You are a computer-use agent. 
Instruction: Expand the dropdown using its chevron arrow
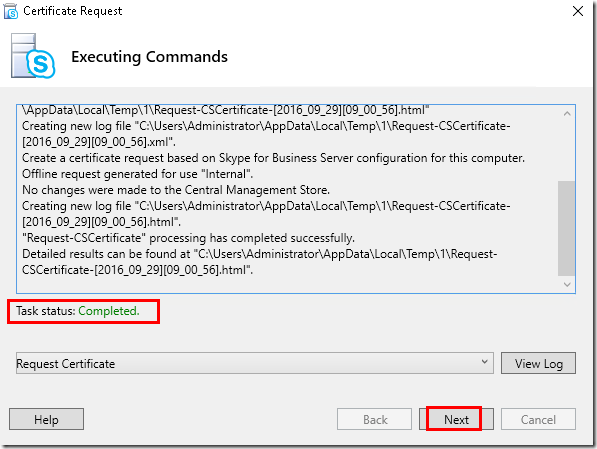[484, 362]
